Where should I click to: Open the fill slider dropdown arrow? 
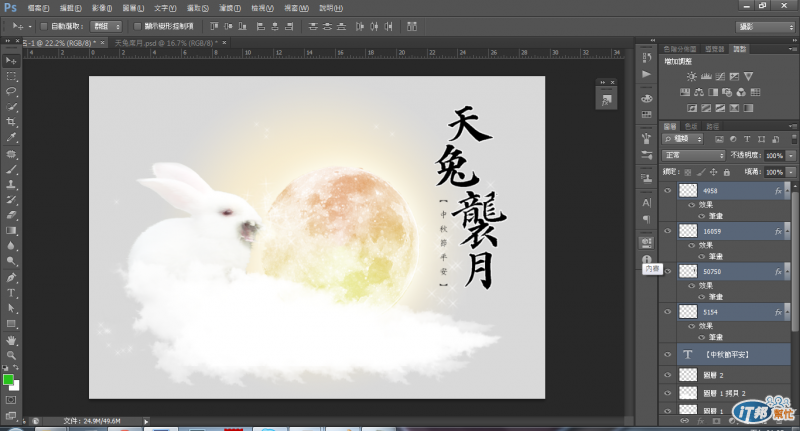791,172
